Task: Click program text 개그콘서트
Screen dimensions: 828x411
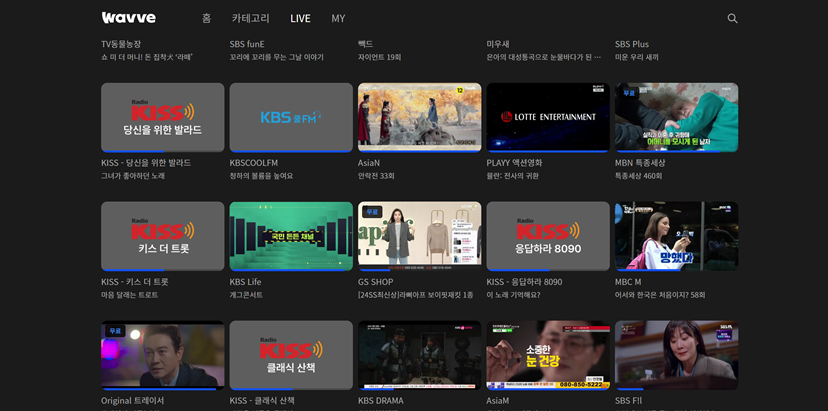Action: 246,295
